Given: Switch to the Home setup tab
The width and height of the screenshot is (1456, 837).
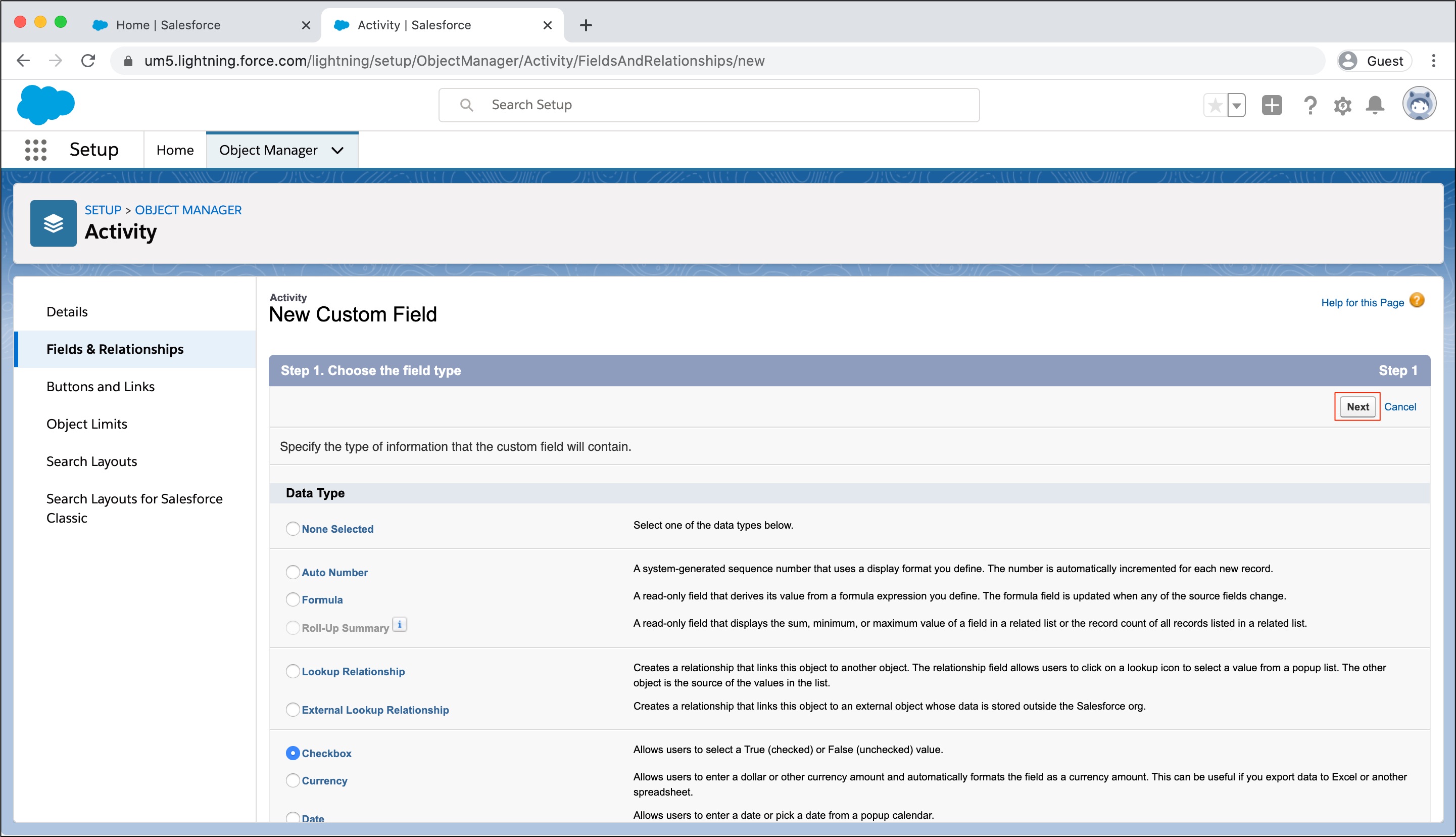Looking at the screenshot, I should (x=175, y=150).
